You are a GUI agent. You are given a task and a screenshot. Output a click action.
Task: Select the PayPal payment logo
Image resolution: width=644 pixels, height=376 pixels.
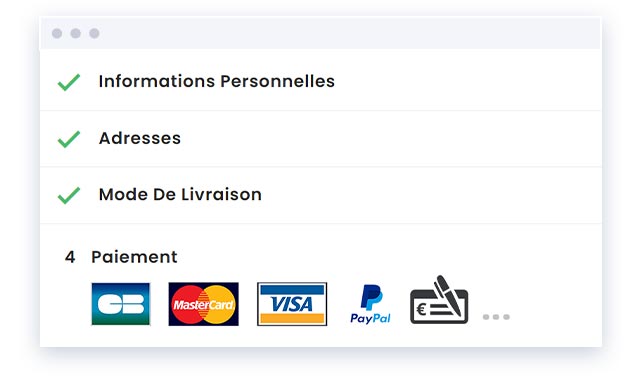(x=370, y=304)
